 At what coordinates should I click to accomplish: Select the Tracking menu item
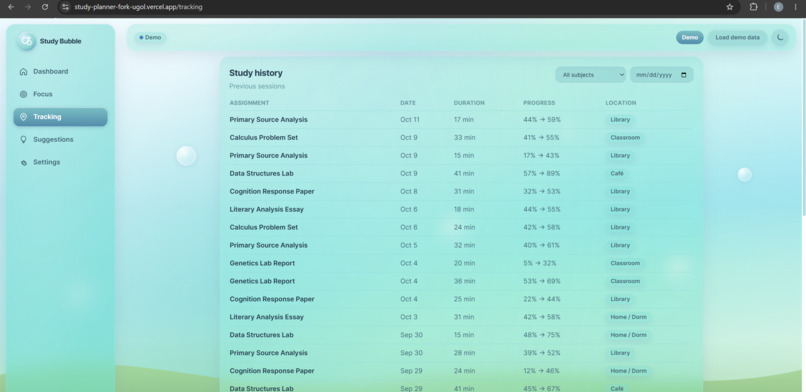(60, 117)
